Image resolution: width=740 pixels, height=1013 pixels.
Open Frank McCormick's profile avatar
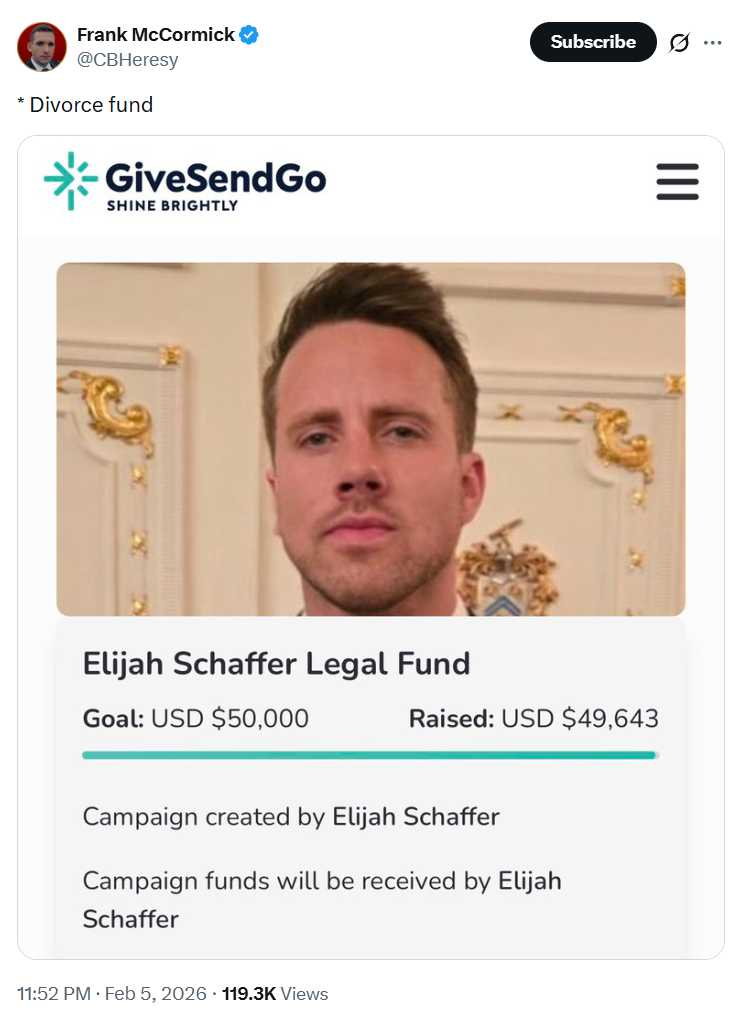coord(41,47)
